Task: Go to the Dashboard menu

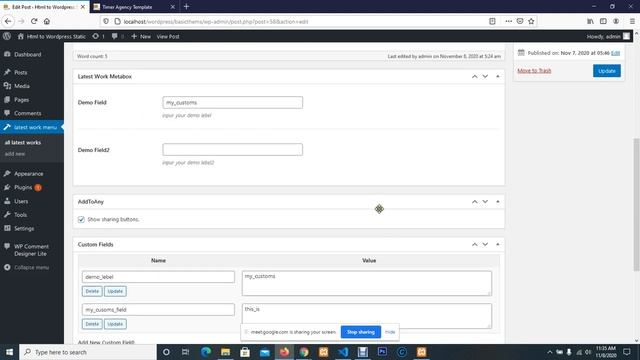Action: tap(27, 54)
